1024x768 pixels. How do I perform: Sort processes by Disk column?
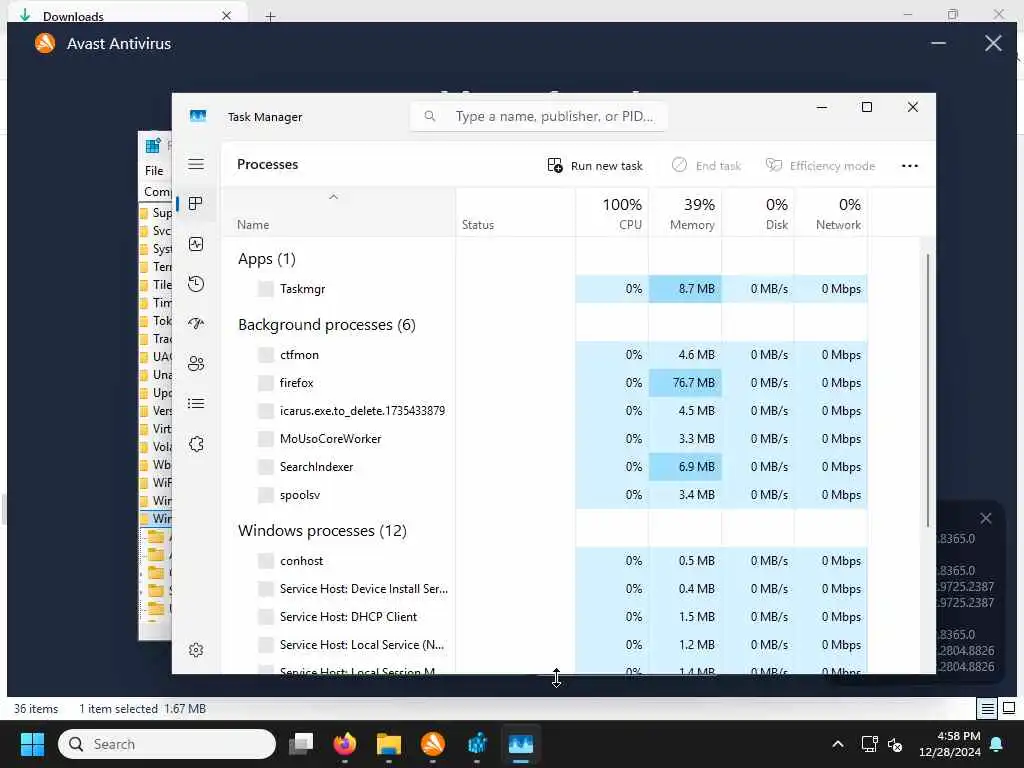click(758, 214)
